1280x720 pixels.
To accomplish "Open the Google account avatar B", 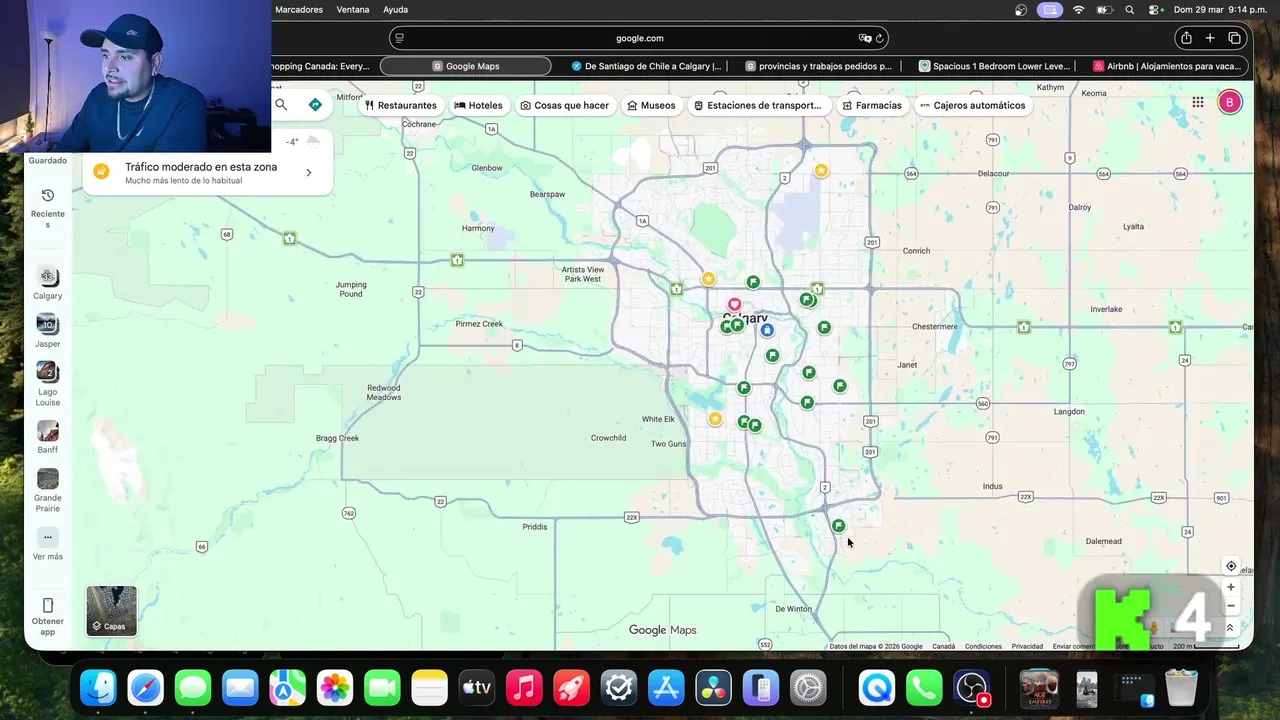I will pyautogui.click(x=1229, y=102).
